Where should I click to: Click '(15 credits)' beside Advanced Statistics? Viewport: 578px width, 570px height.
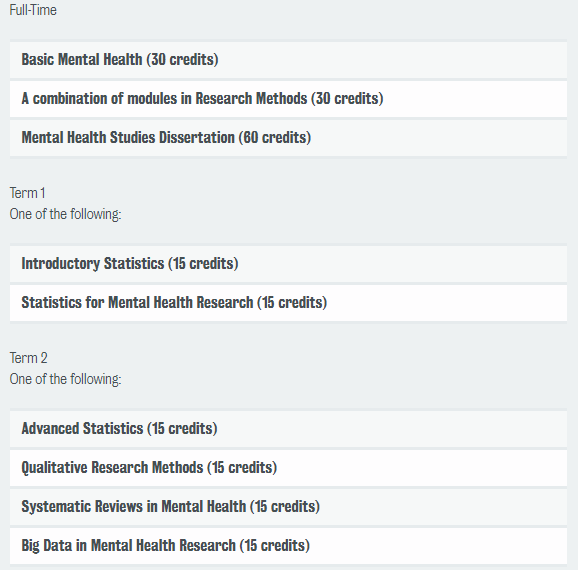click(x=182, y=428)
